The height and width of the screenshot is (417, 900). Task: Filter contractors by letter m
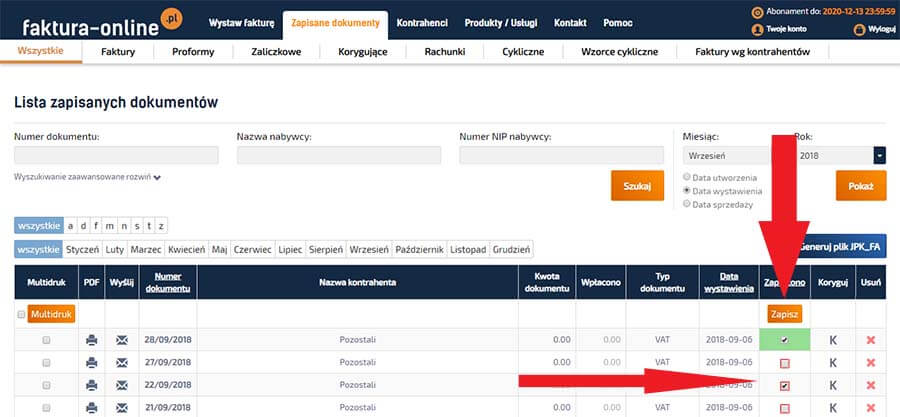pos(110,226)
